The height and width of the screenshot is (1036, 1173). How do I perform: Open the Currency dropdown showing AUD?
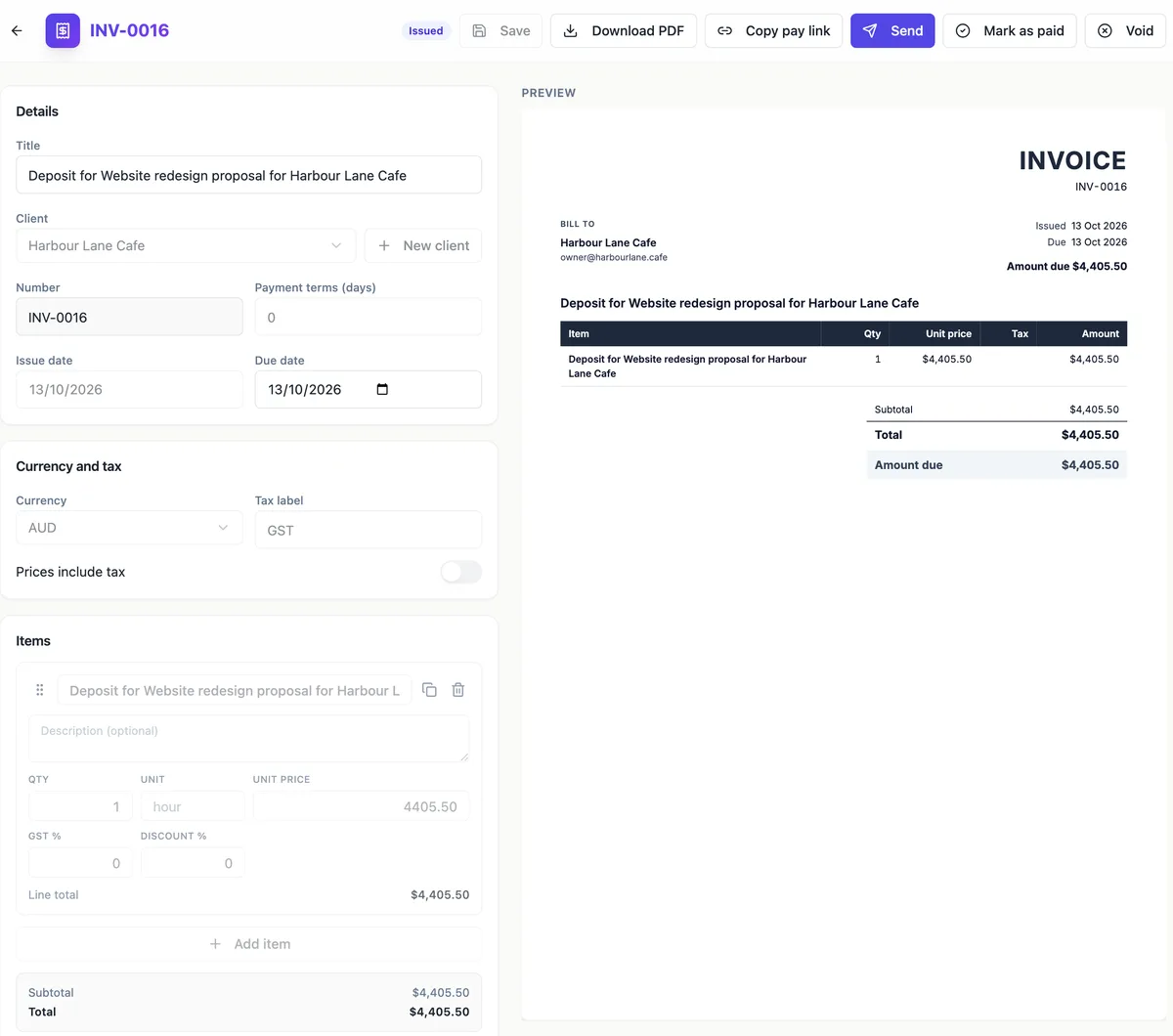(x=129, y=528)
